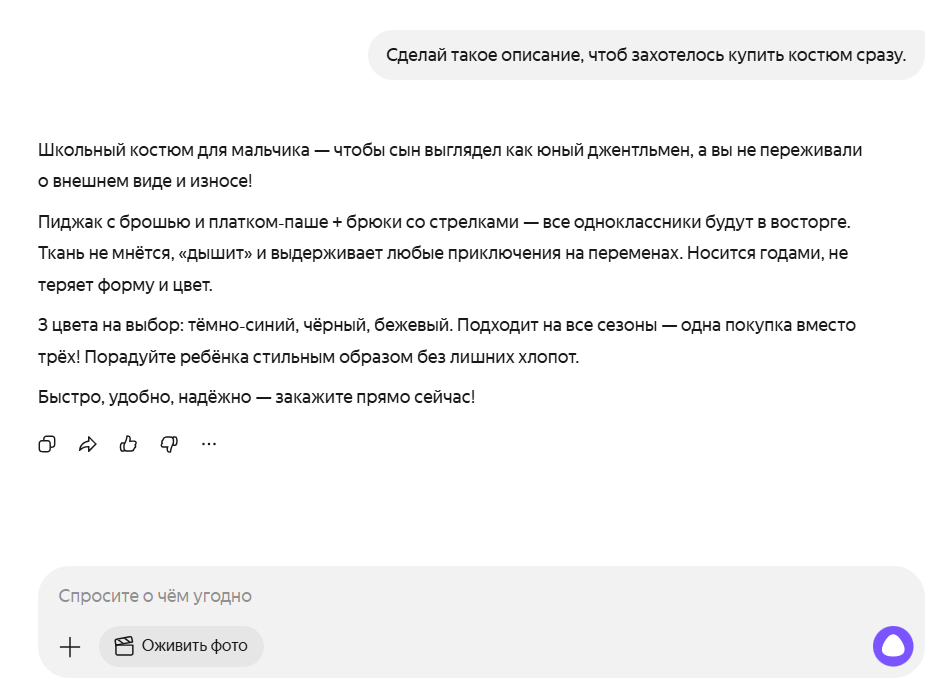Toggle the dislike reaction on the answer
The height and width of the screenshot is (689, 943).
169,443
